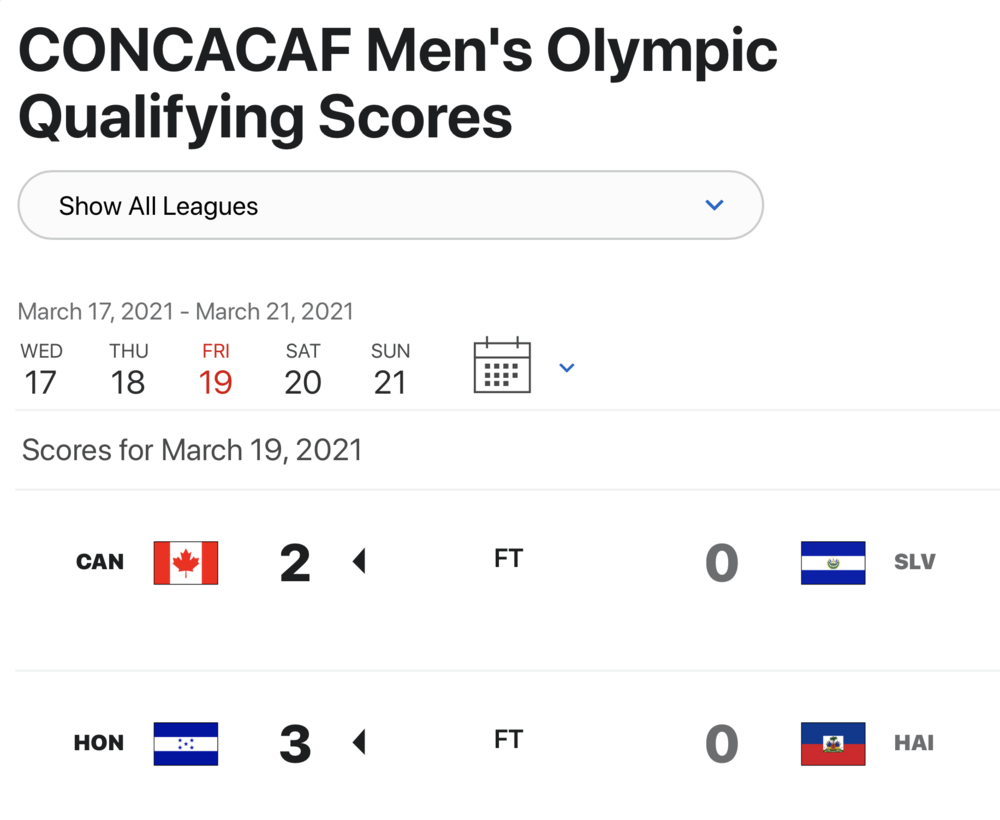Open the HON team link
1000x820 pixels.
pyautogui.click(x=99, y=743)
